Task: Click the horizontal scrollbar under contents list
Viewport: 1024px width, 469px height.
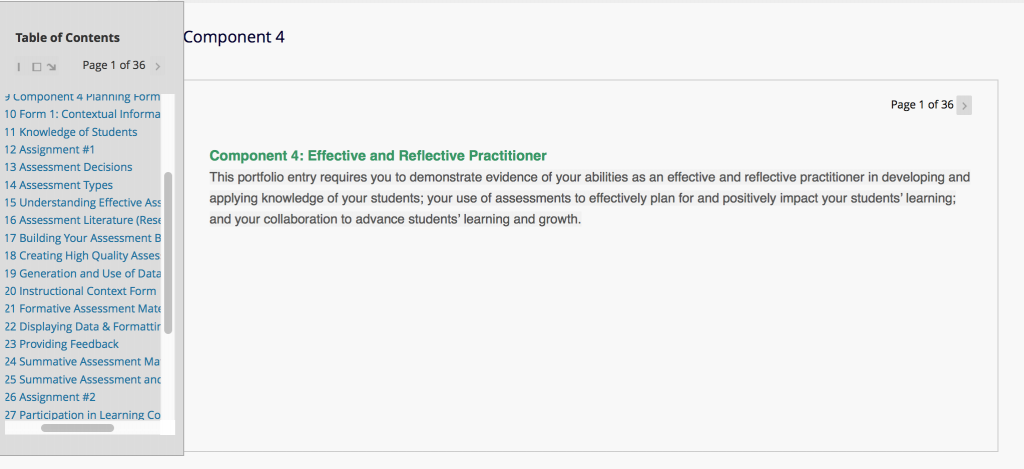Action: click(x=77, y=429)
